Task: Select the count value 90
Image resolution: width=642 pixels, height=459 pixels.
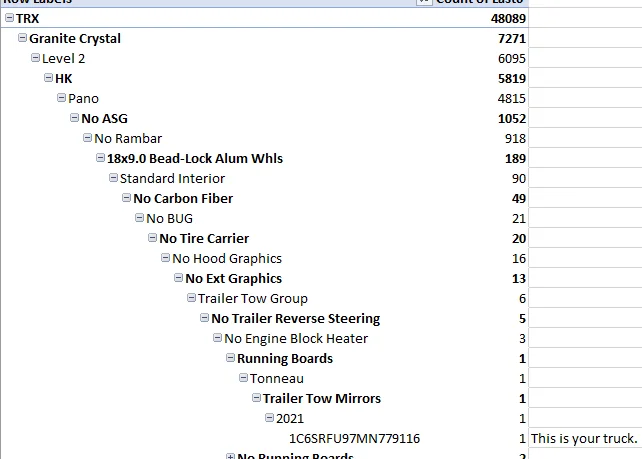Action: pos(519,179)
